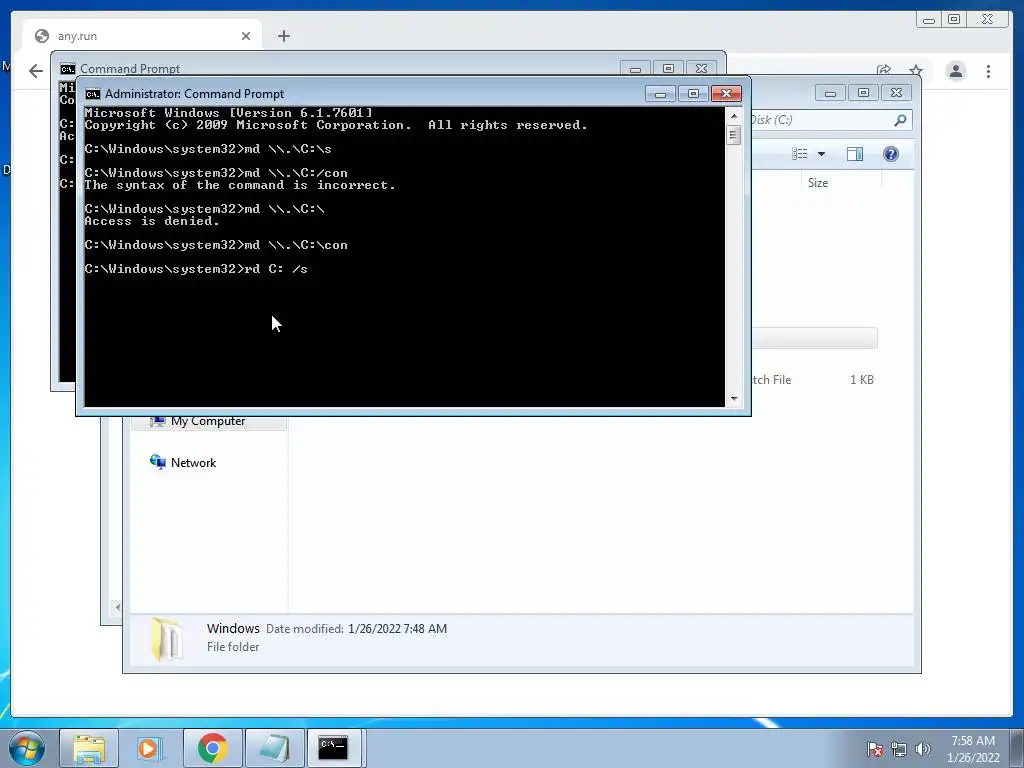
Task: Open Google Chrome from the taskbar
Action: pyautogui.click(x=212, y=748)
